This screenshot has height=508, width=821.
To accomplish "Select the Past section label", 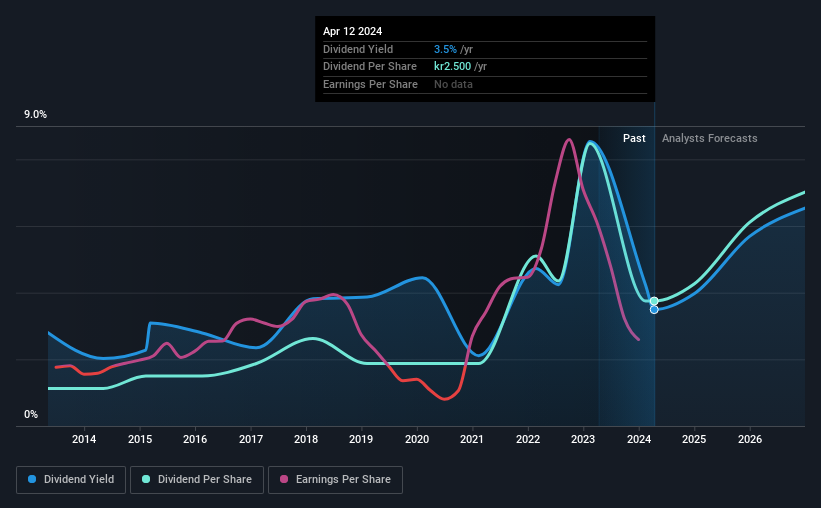I will (x=634, y=138).
